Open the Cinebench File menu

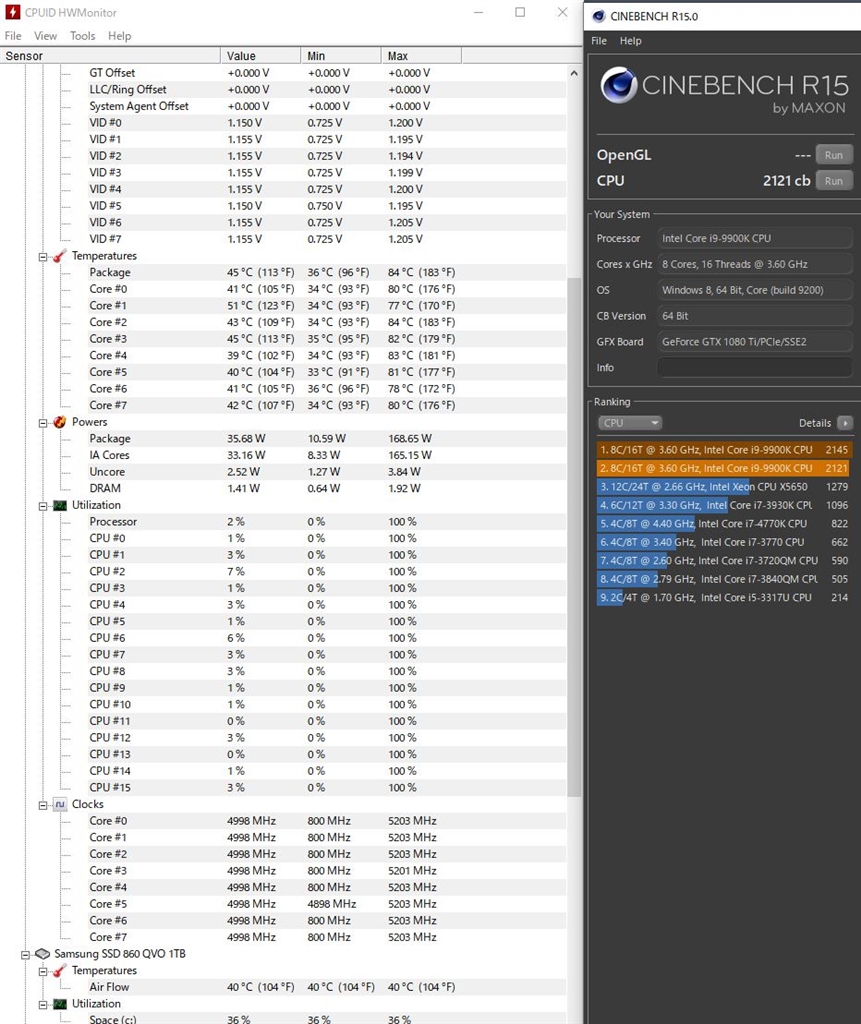(x=599, y=40)
